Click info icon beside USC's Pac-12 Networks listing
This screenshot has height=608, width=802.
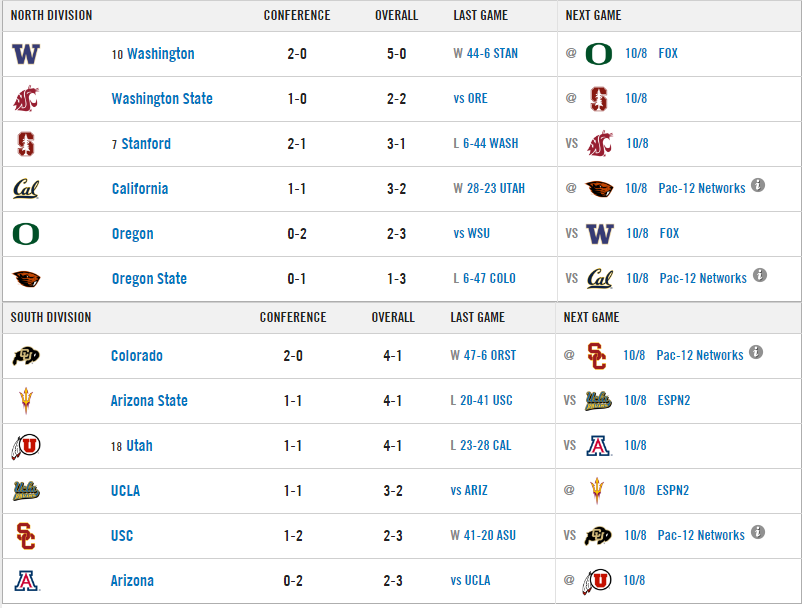[x=758, y=532]
